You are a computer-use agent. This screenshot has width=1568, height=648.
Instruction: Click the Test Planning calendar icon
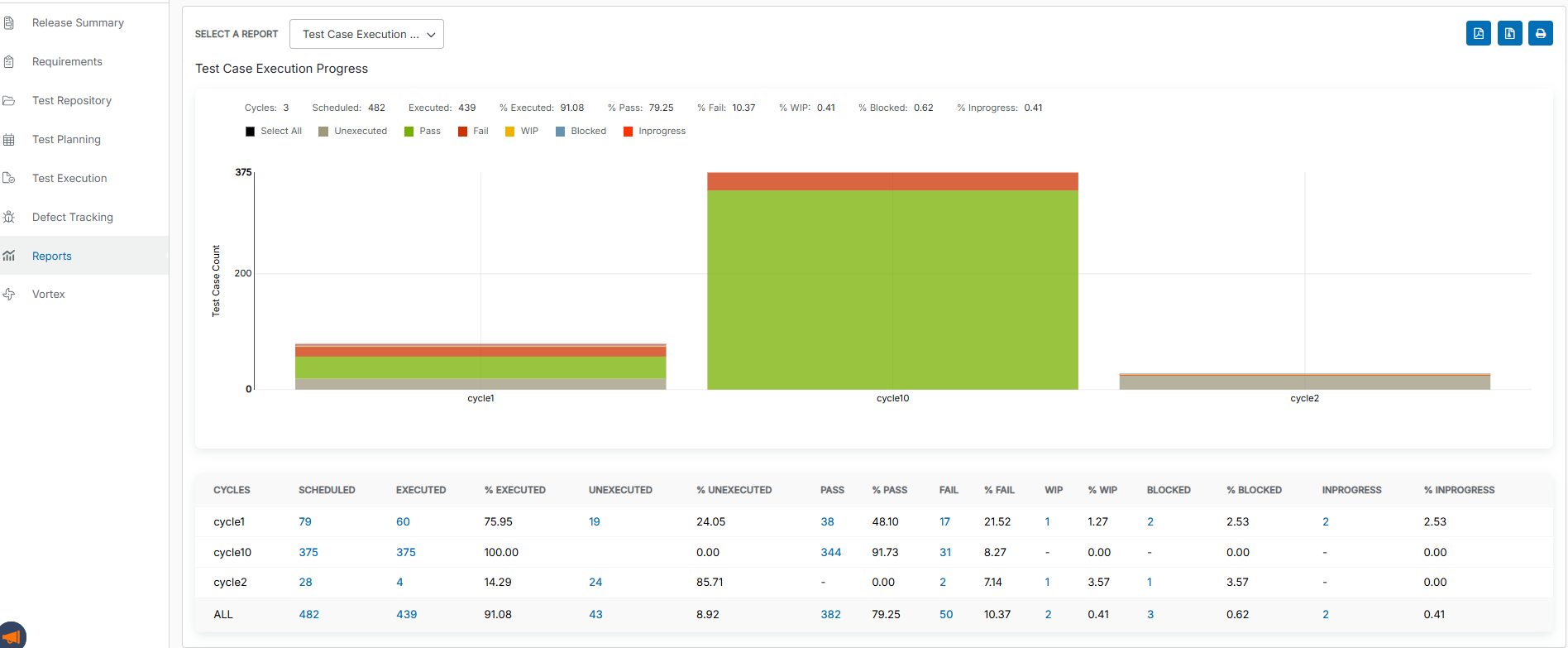9,140
